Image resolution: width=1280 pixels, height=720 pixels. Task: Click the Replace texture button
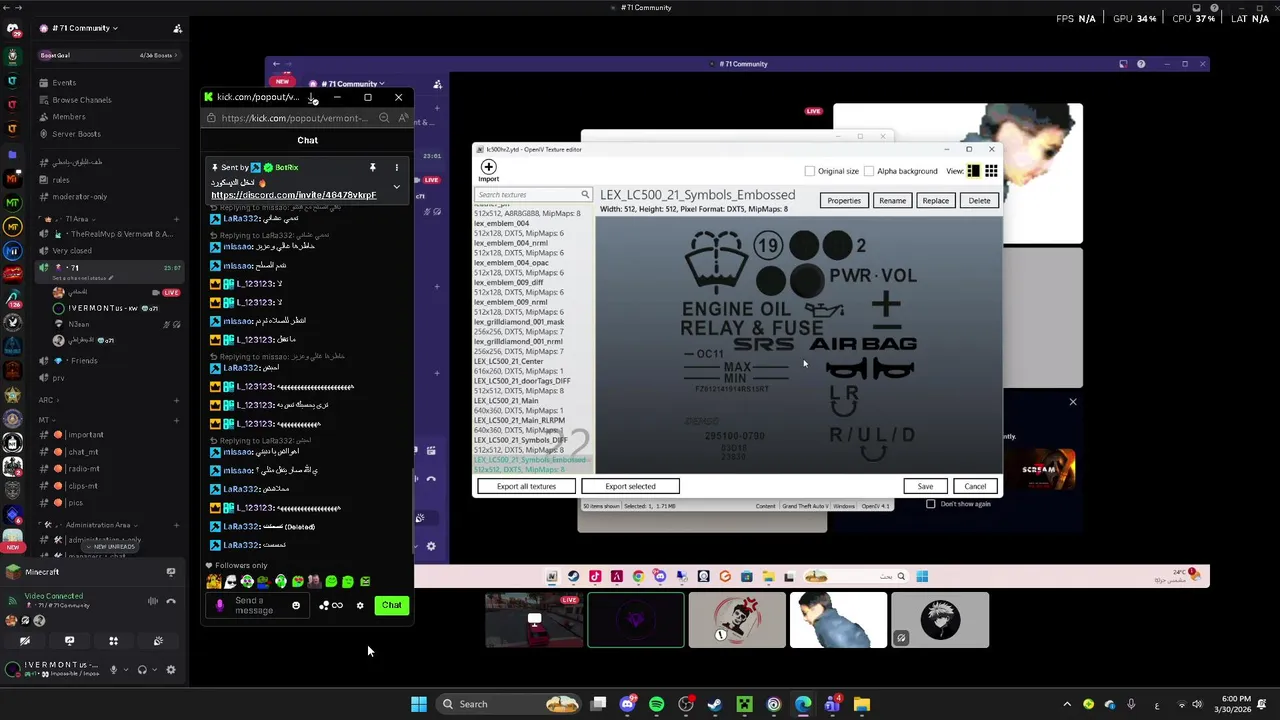(936, 200)
